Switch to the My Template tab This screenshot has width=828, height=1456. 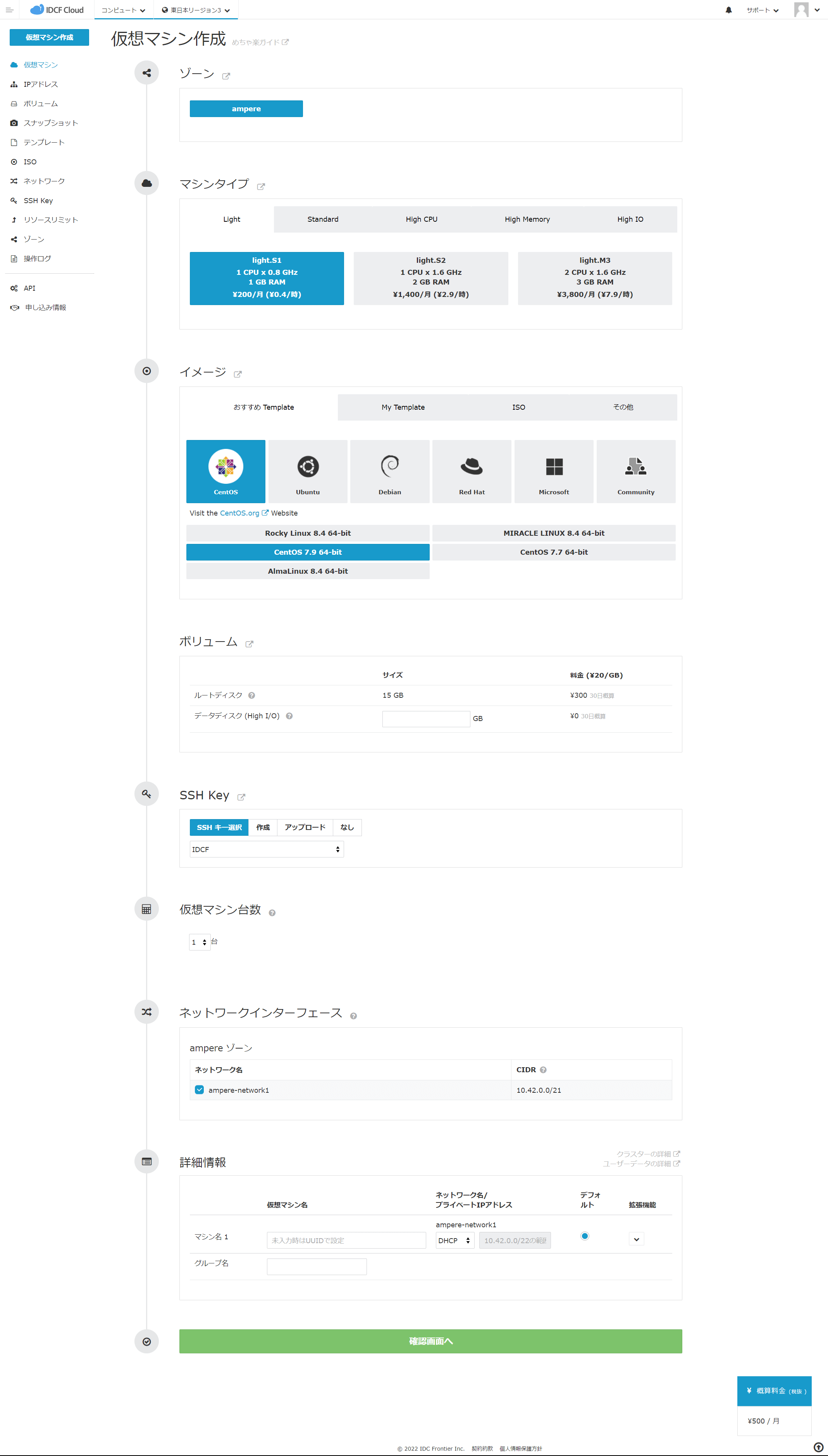tap(403, 407)
